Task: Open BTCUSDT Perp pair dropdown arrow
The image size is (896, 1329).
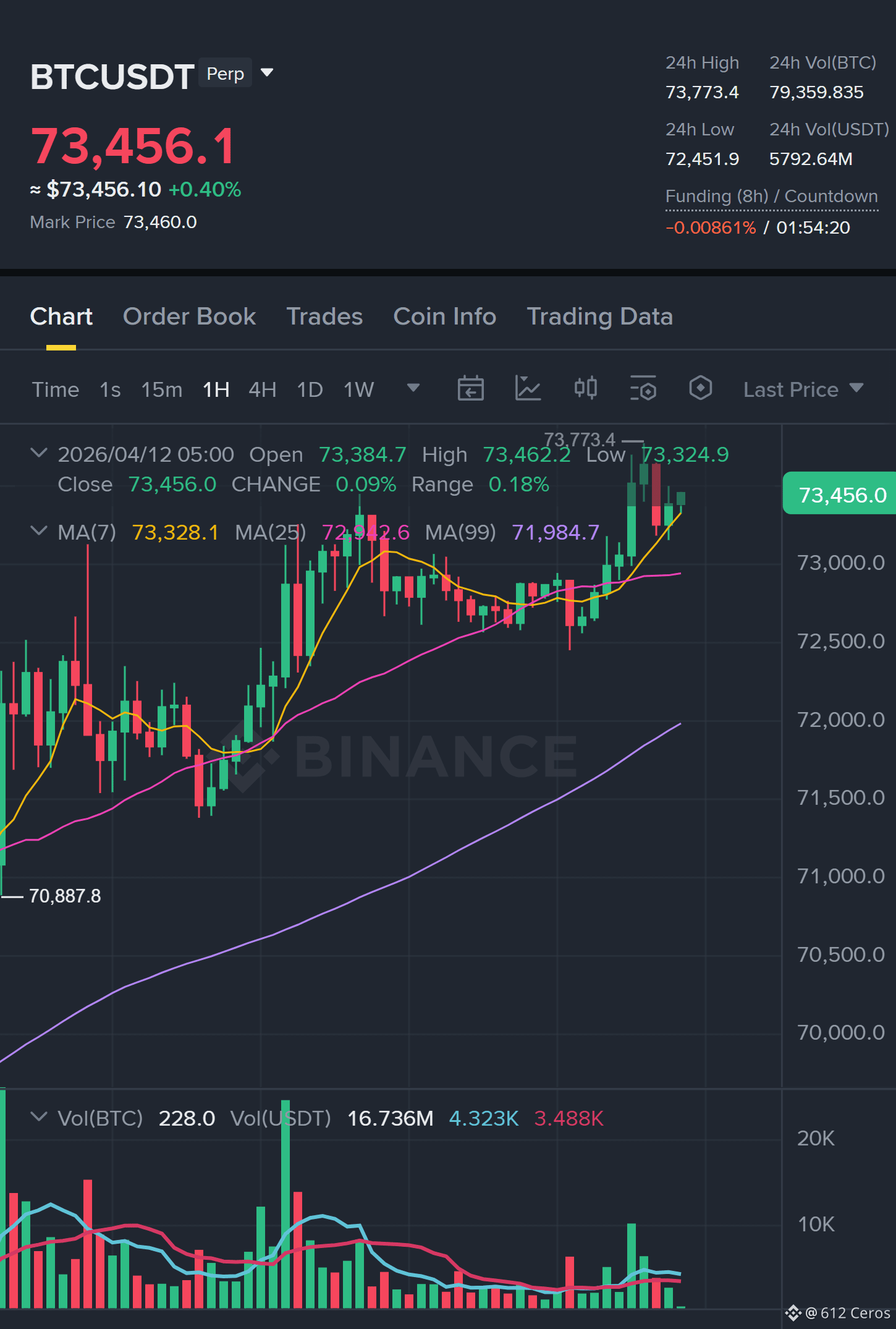Action: (x=267, y=73)
